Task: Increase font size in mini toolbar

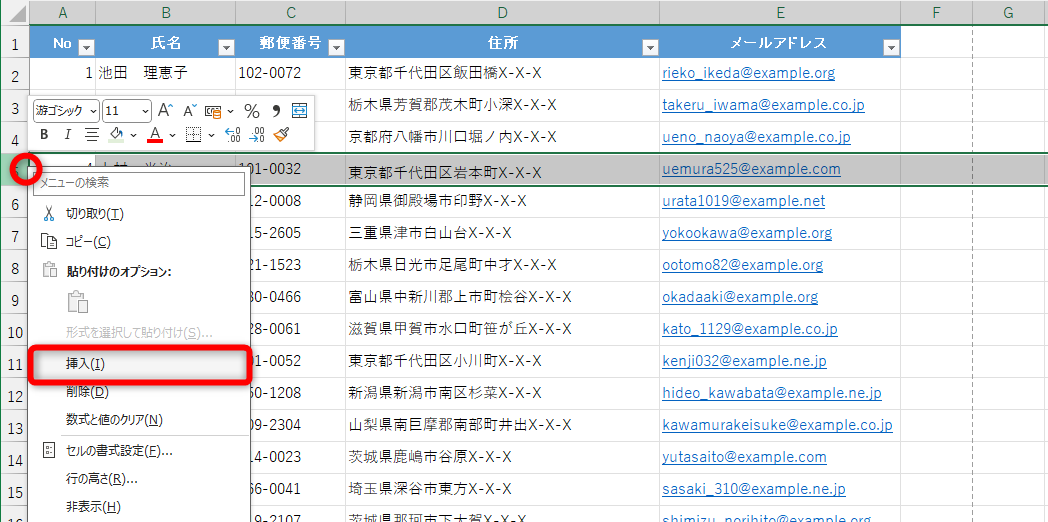Action: [x=164, y=110]
